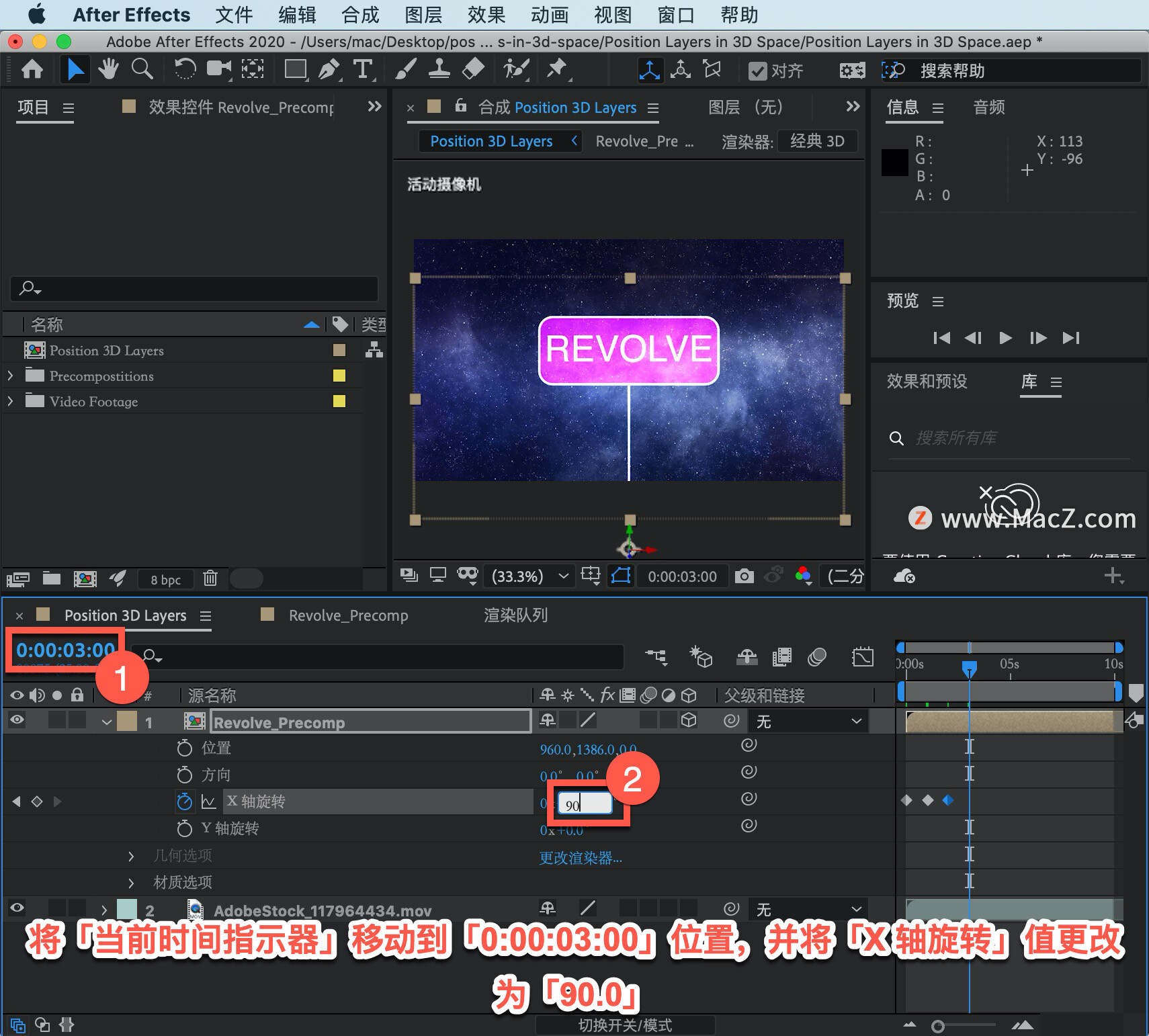Click the snapshot camera icon in viewer
Image resolution: width=1149 pixels, height=1036 pixels.
pos(744,576)
